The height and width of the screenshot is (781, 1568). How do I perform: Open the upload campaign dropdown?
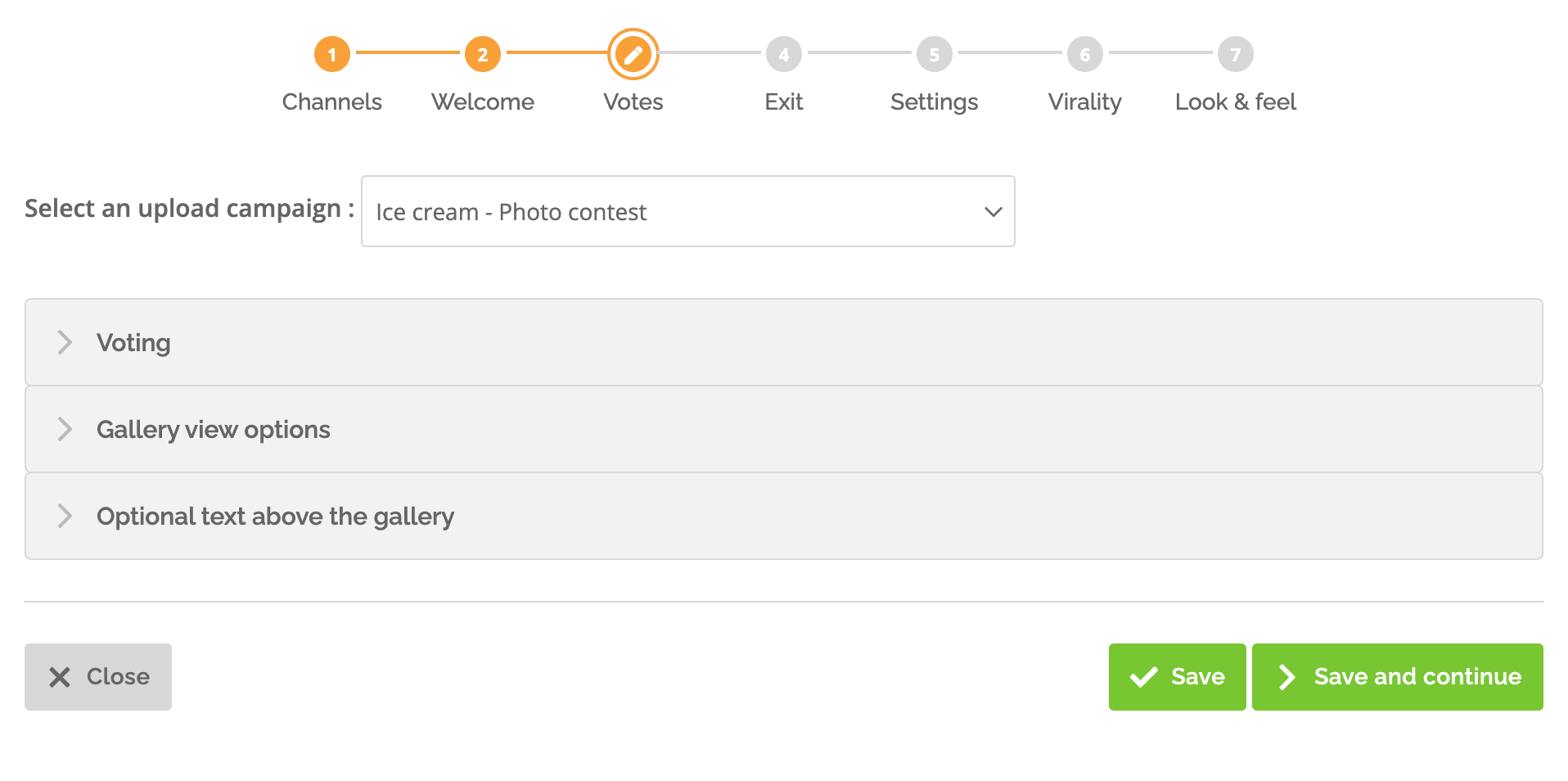pyautogui.click(x=688, y=211)
